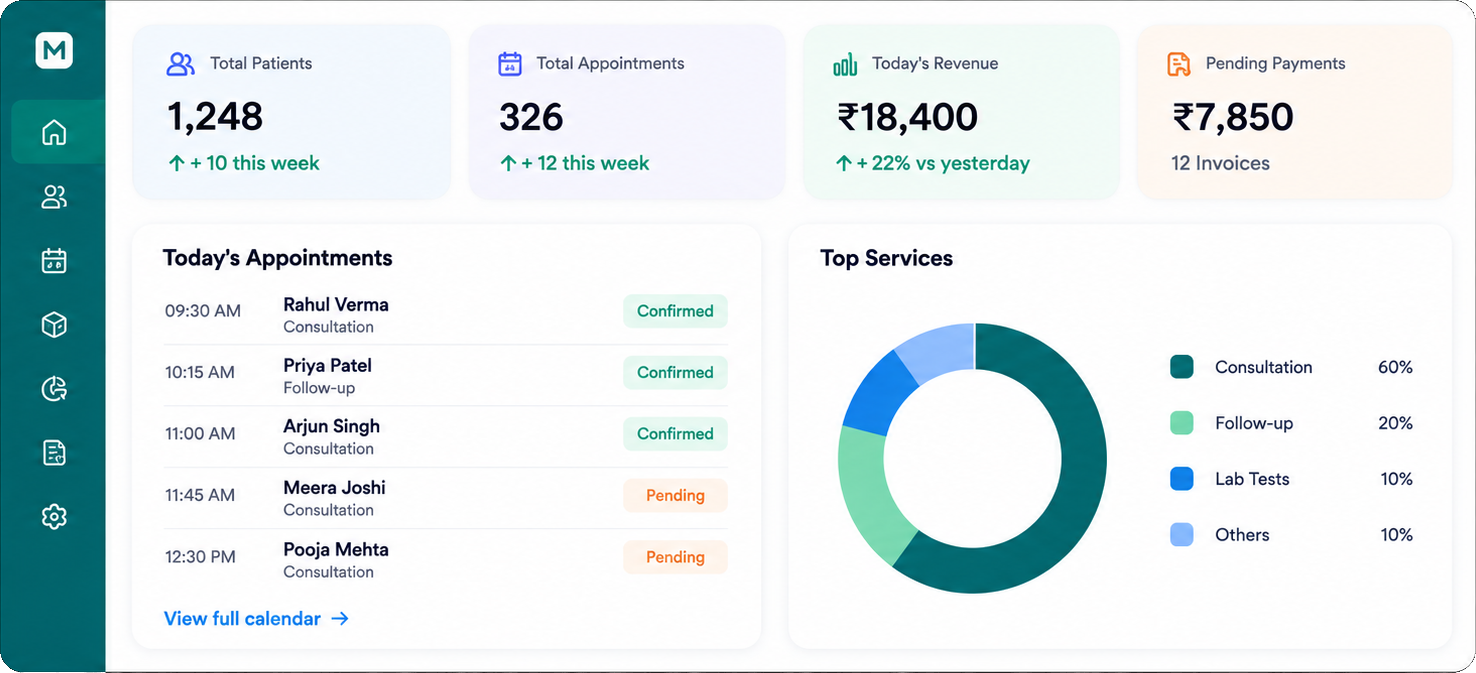
Task: Click the 326 total appointments value
Action: click(531, 117)
